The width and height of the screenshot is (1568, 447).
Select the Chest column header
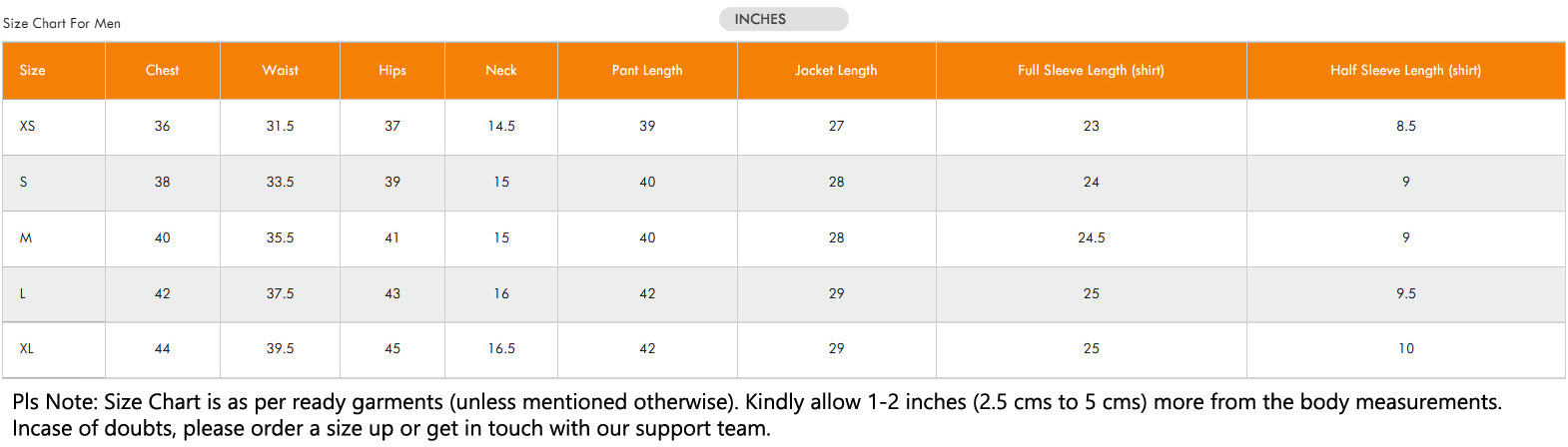162,70
